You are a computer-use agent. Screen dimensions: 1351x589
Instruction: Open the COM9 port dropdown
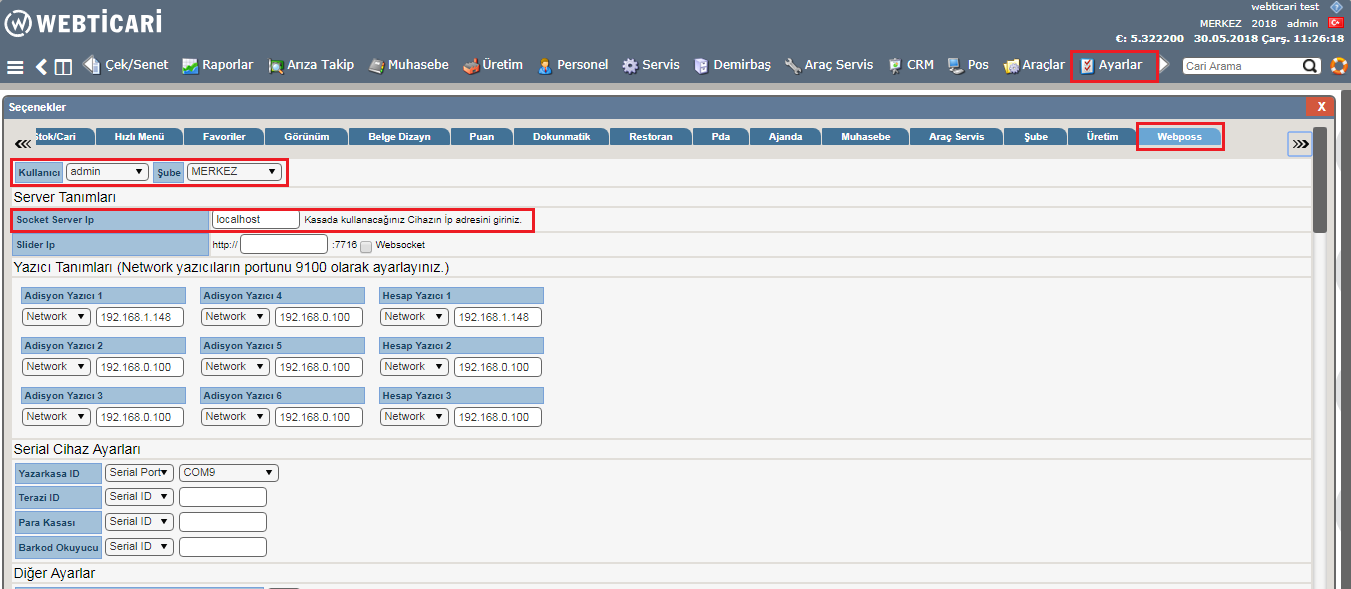[x=228, y=472]
